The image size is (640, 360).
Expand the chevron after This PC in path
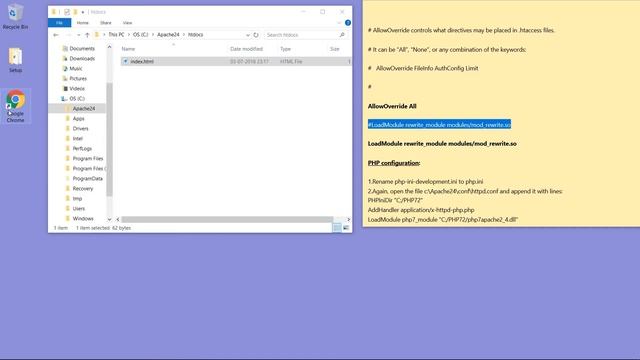coord(129,35)
